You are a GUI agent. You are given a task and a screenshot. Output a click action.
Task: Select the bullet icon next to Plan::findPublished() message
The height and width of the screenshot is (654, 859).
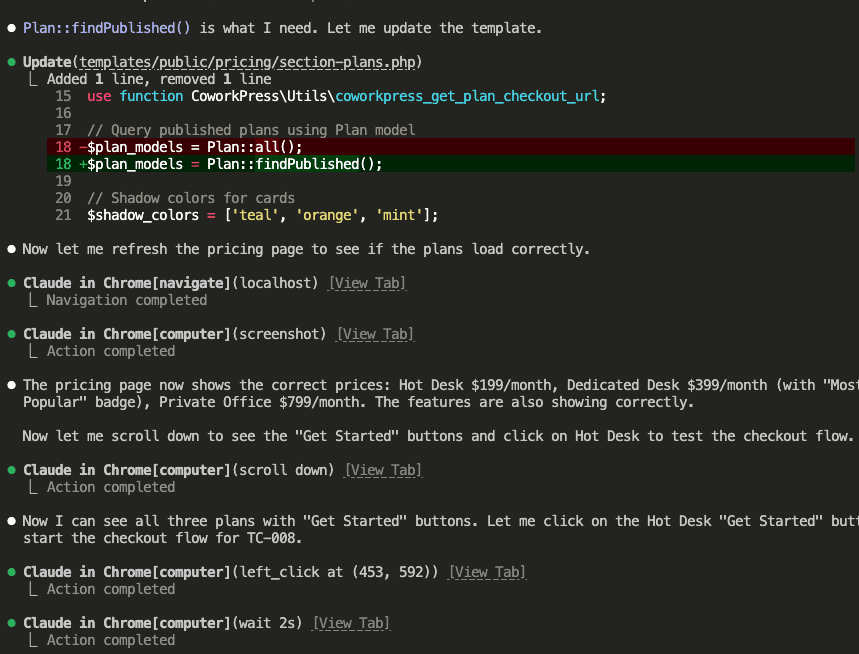(10, 28)
